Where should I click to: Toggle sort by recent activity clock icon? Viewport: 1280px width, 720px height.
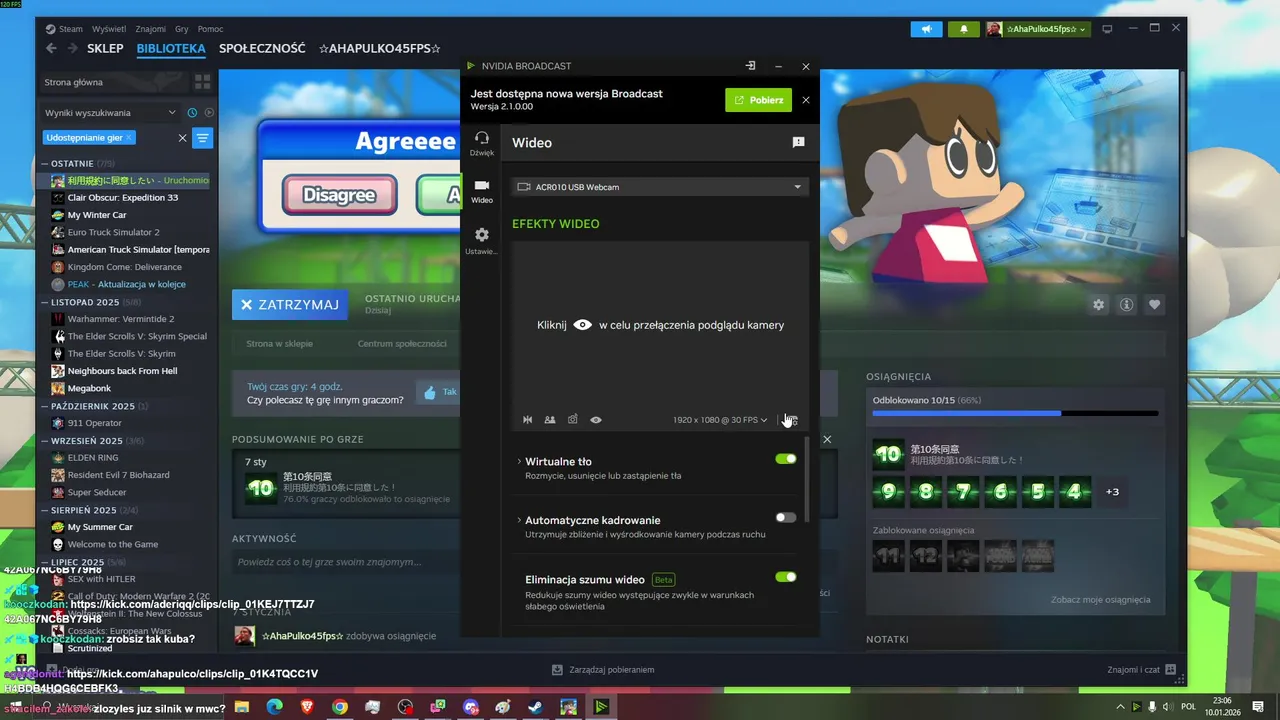click(x=192, y=113)
